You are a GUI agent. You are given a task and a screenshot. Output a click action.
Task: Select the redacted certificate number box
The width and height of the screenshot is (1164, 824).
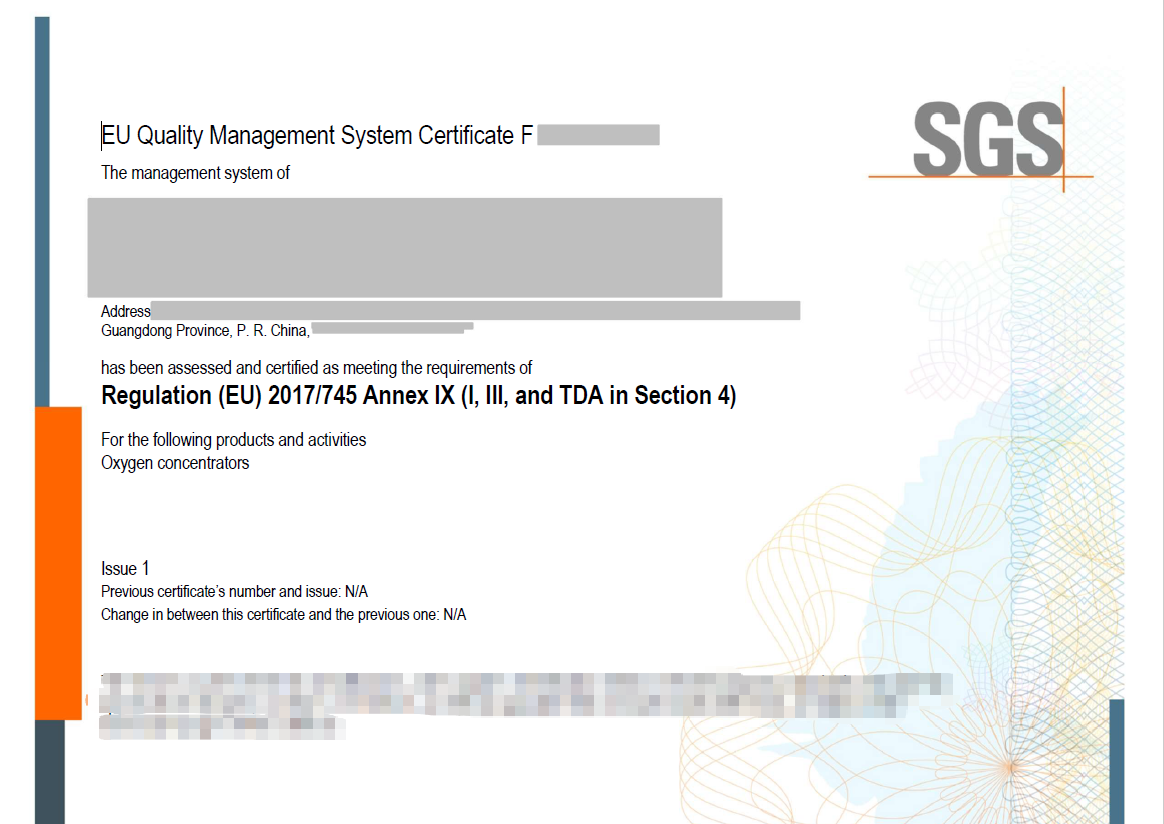tap(598, 135)
